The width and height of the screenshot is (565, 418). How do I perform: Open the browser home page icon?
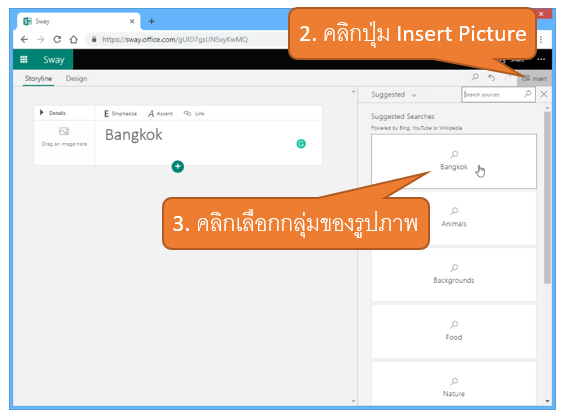[74, 39]
